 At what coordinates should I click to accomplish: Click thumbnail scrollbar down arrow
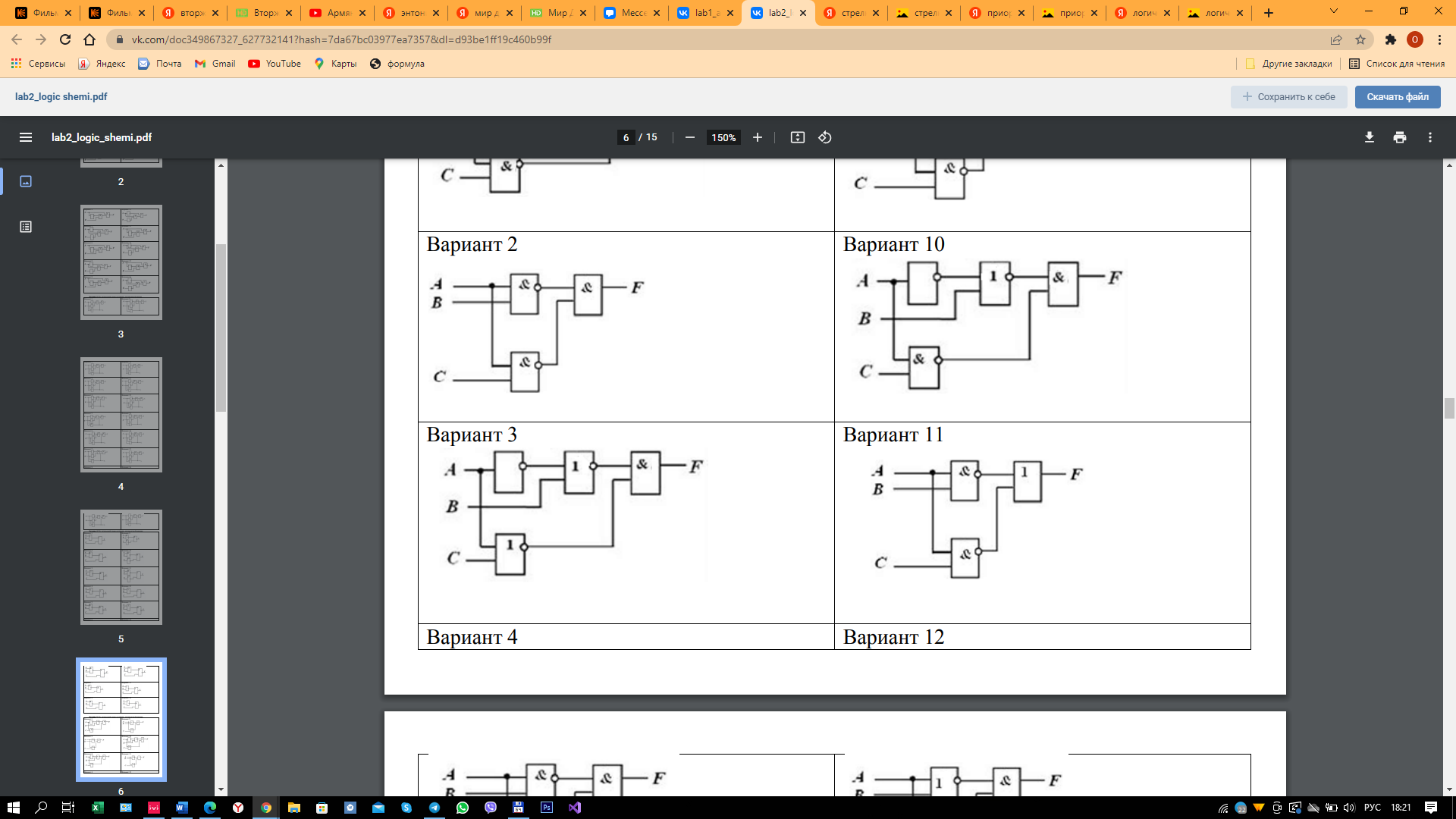(221, 789)
